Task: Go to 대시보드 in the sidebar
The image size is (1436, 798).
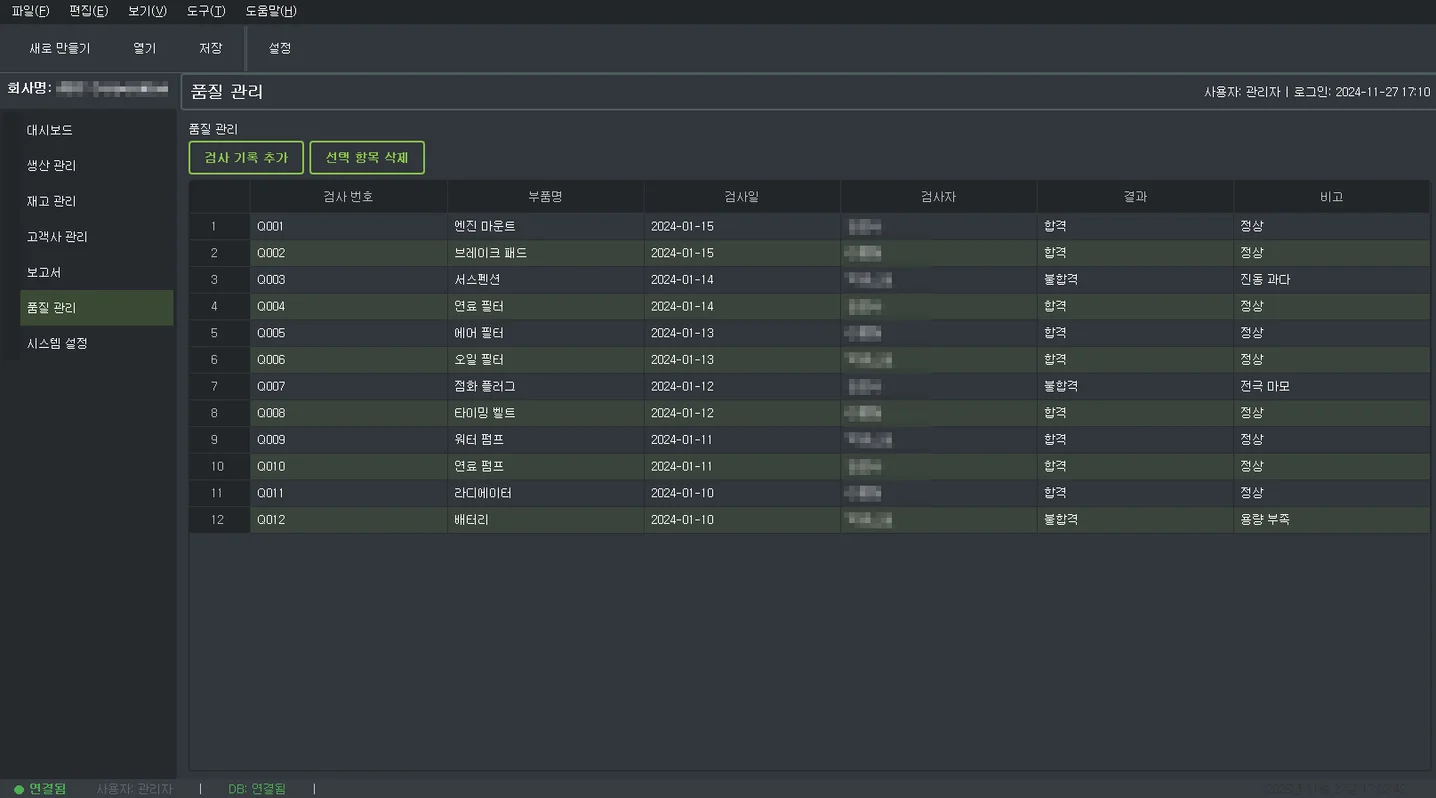Action: coord(50,130)
